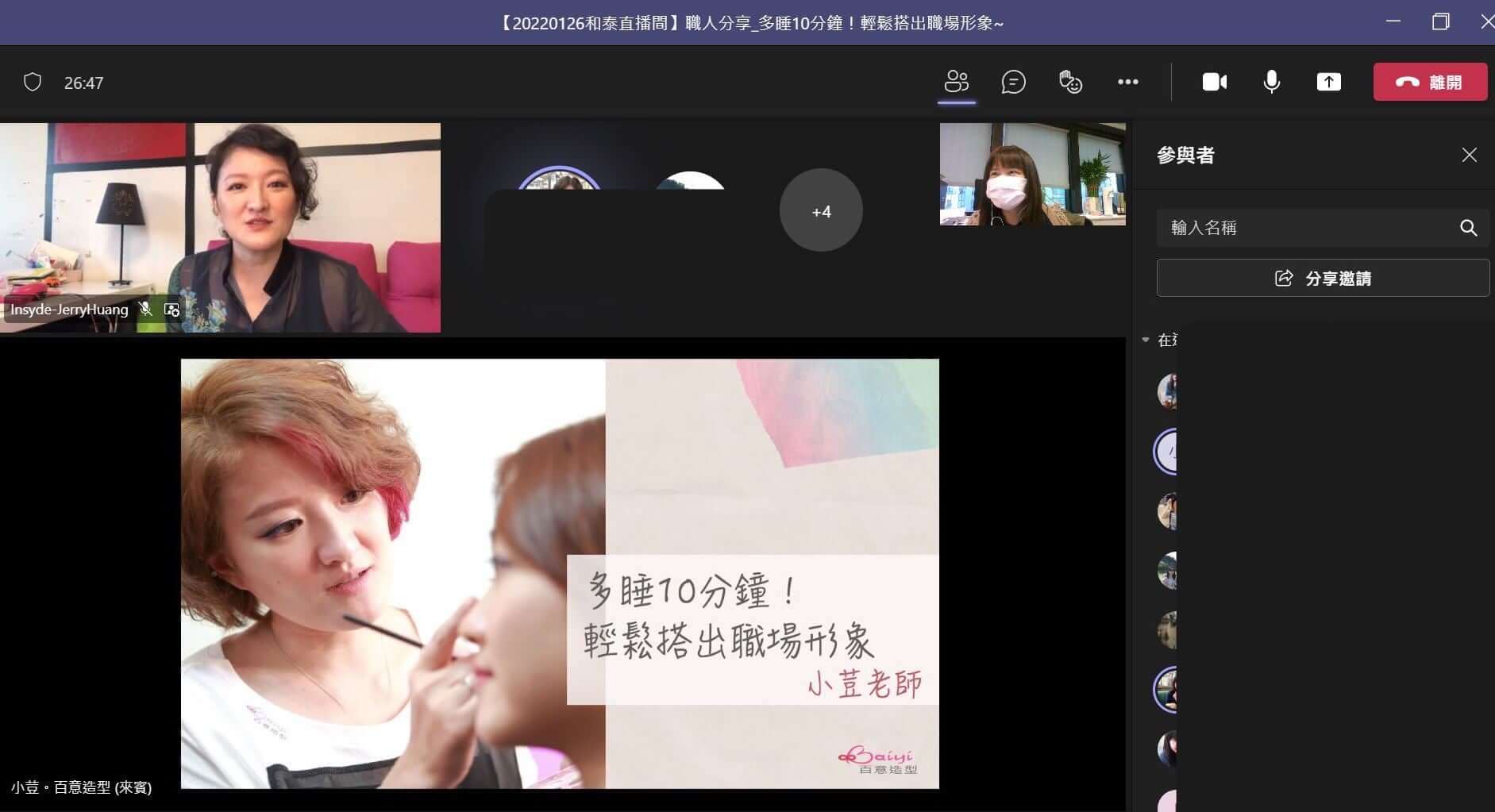Close the 參與者 participants panel
Screen dimensions: 1495x812
pos(1470,155)
